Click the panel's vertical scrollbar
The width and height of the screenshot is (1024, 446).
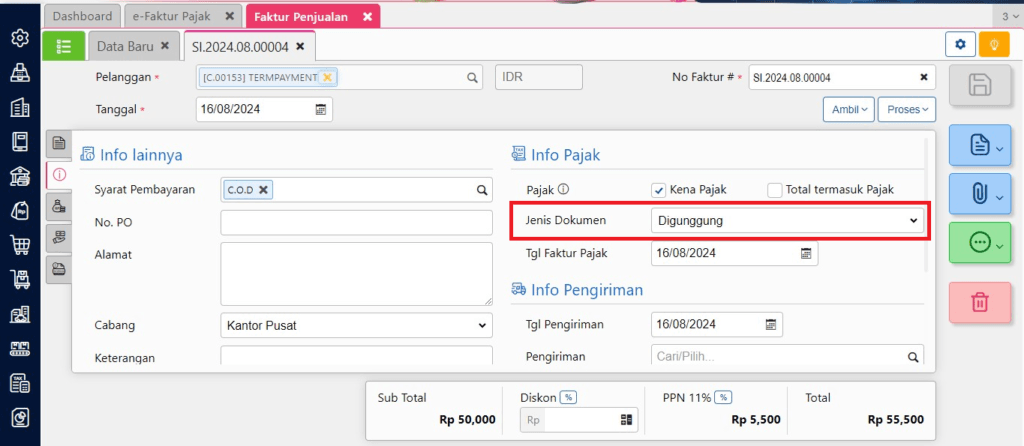point(925,204)
